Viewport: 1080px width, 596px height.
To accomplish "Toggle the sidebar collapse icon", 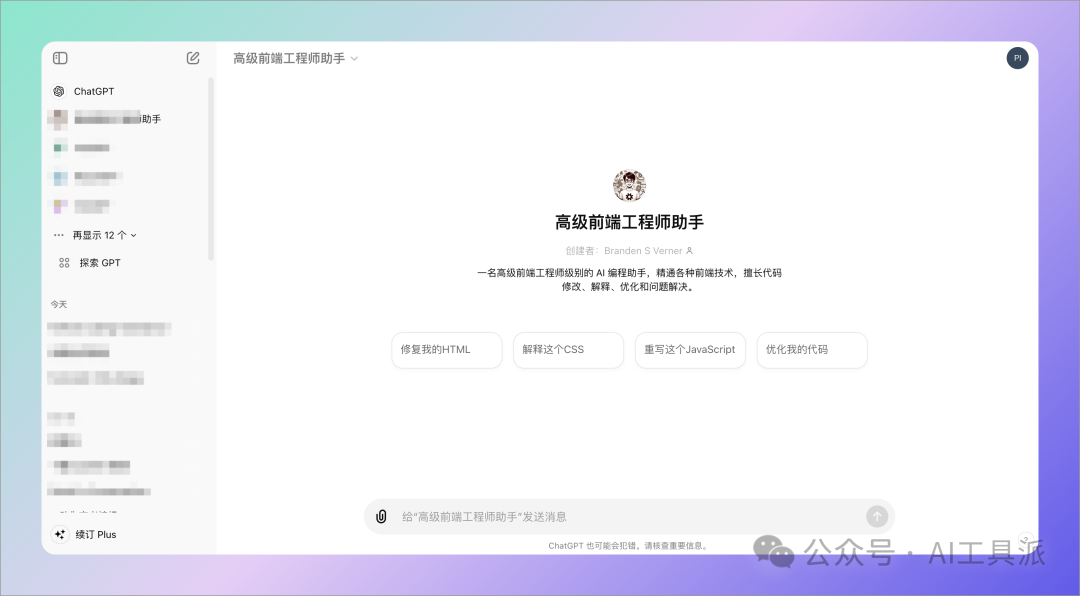I will click(60, 58).
